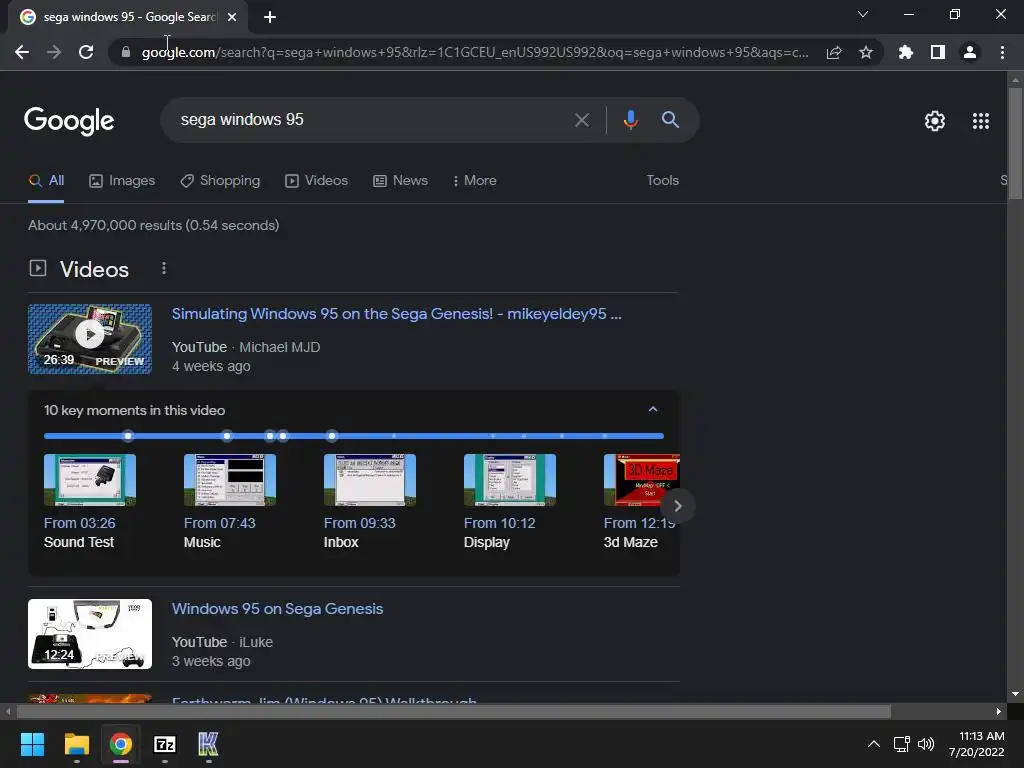Open the Chrome extensions menu
This screenshot has height=768, width=1024.
coord(905,52)
